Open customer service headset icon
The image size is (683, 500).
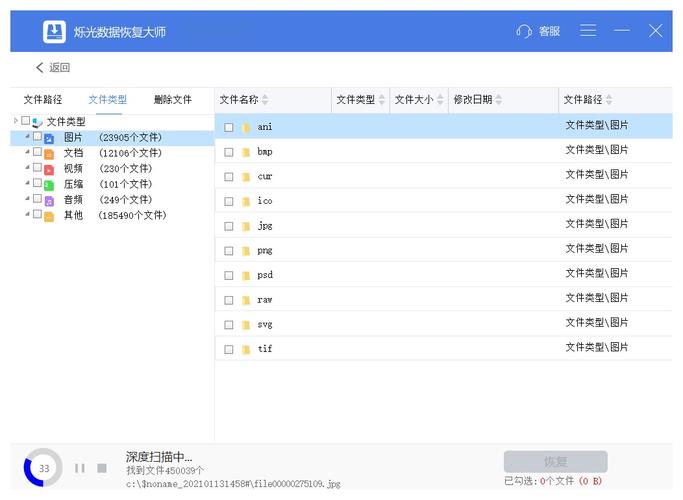click(524, 31)
